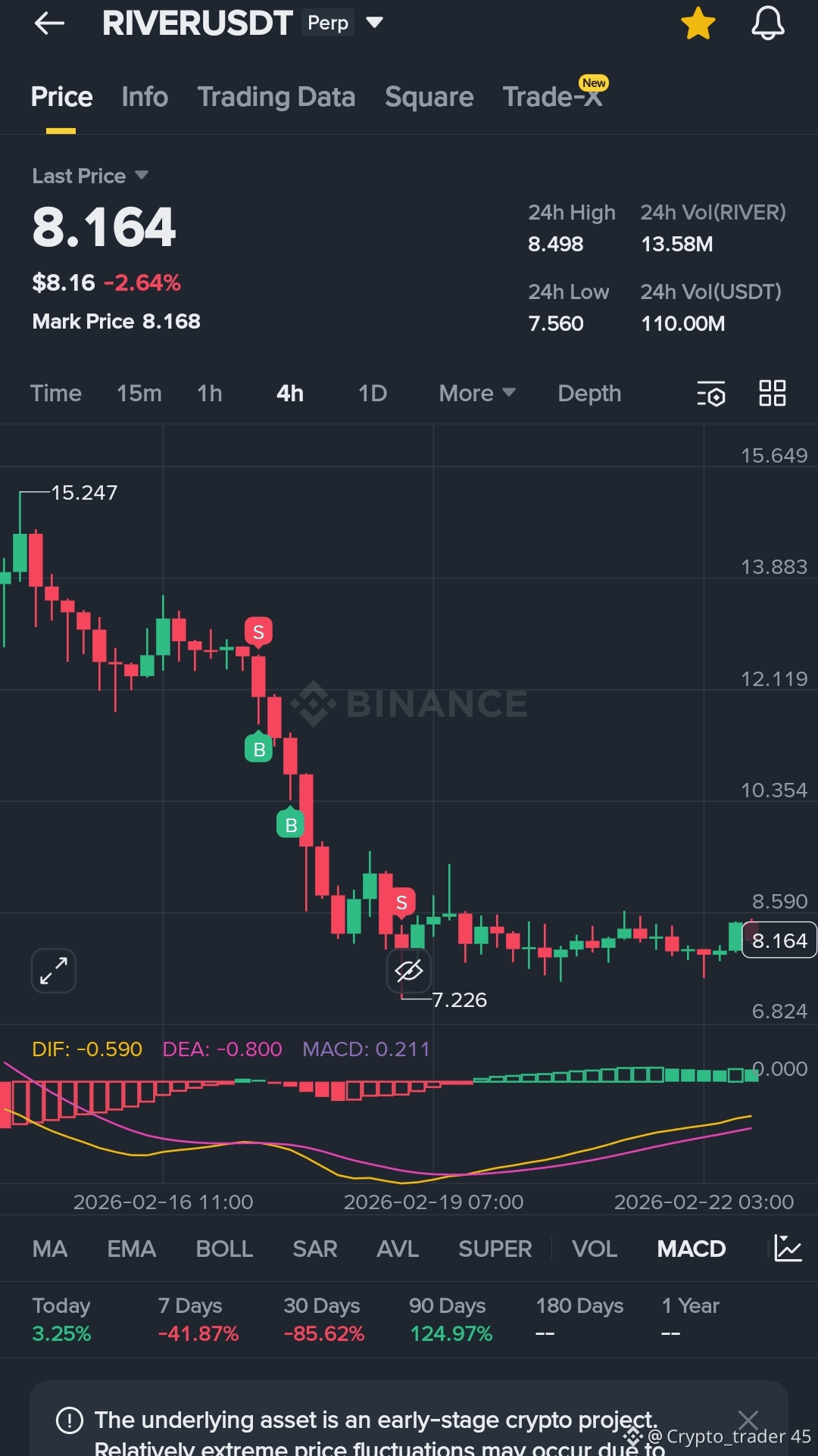The width and height of the screenshot is (818, 1456).
Task: Tap the warning info icon in notice
Action: [x=70, y=1420]
